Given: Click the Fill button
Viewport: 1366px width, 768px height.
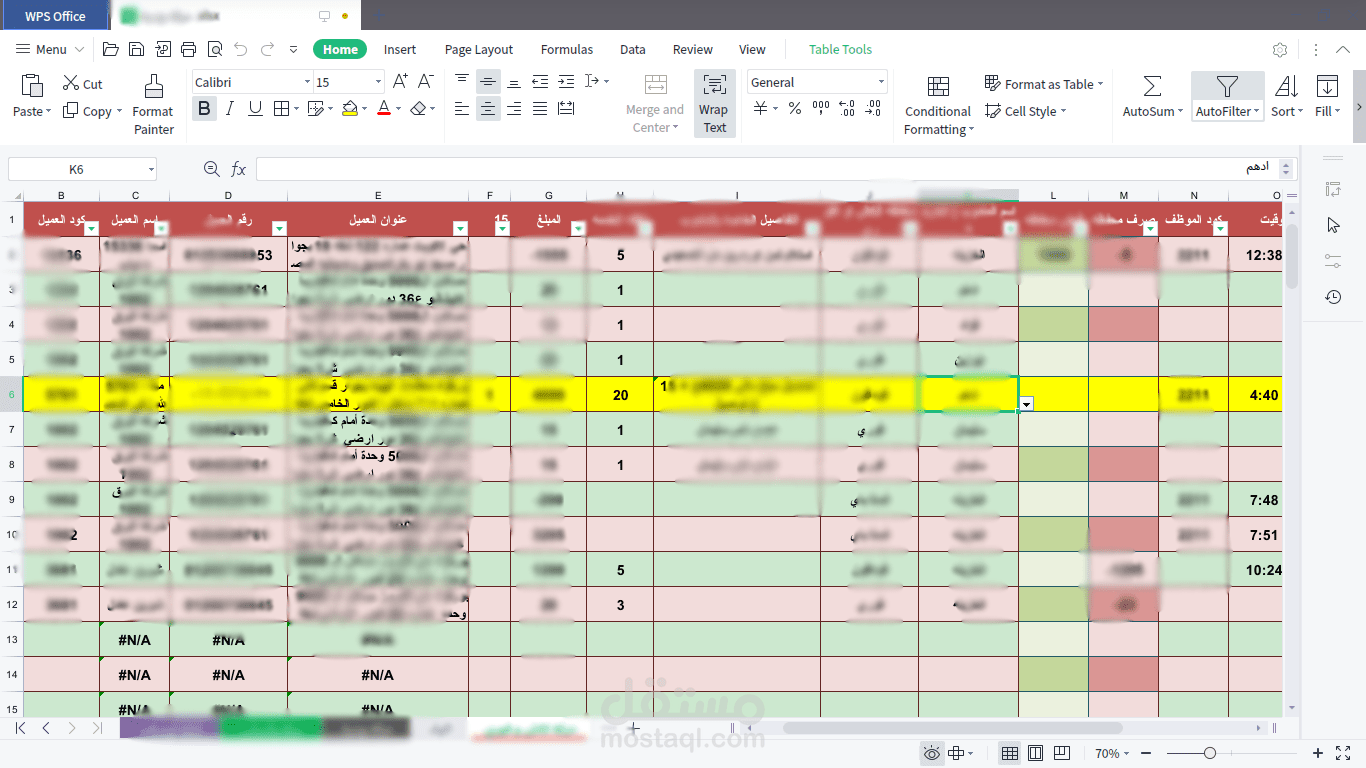Looking at the screenshot, I should pyautogui.click(x=1328, y=96).
